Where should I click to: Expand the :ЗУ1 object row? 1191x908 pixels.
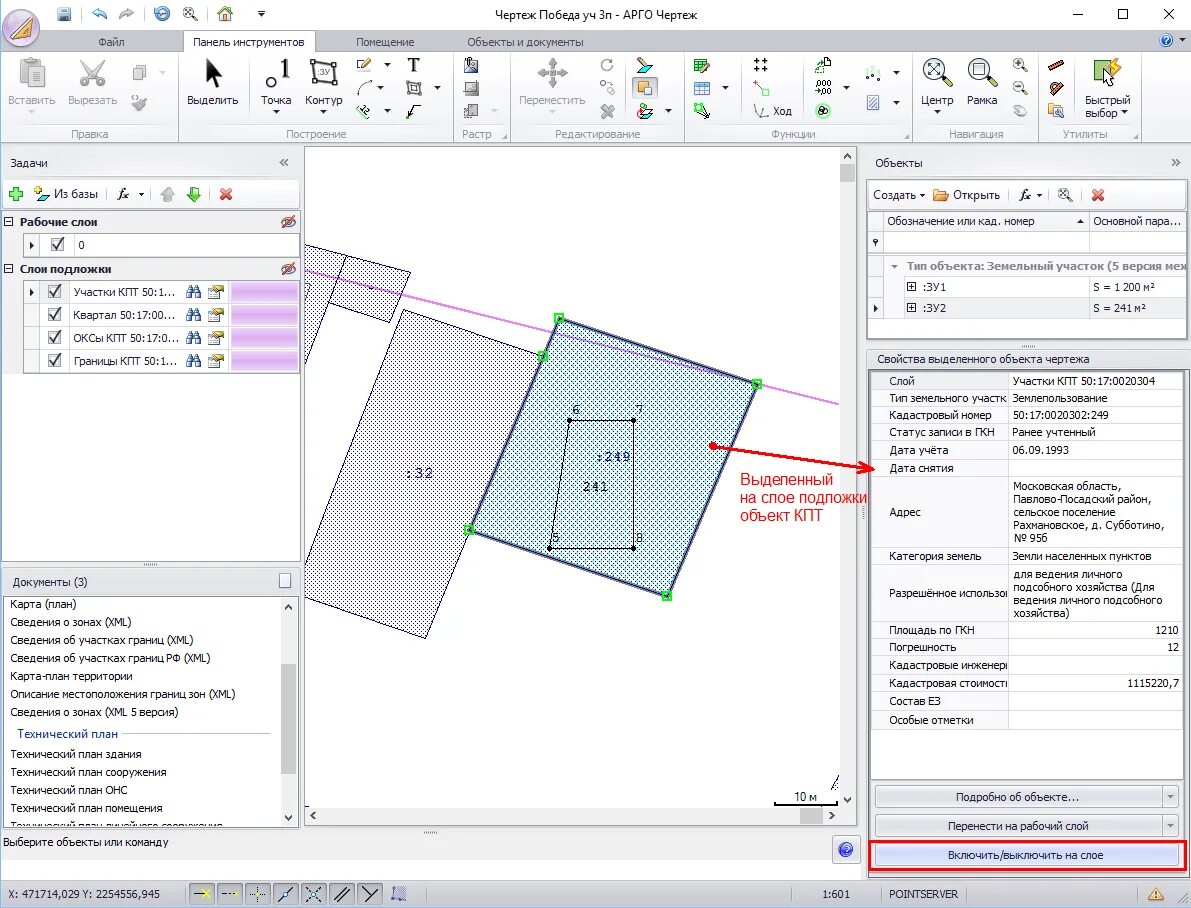pyautogui.click(x=911, y=286)
